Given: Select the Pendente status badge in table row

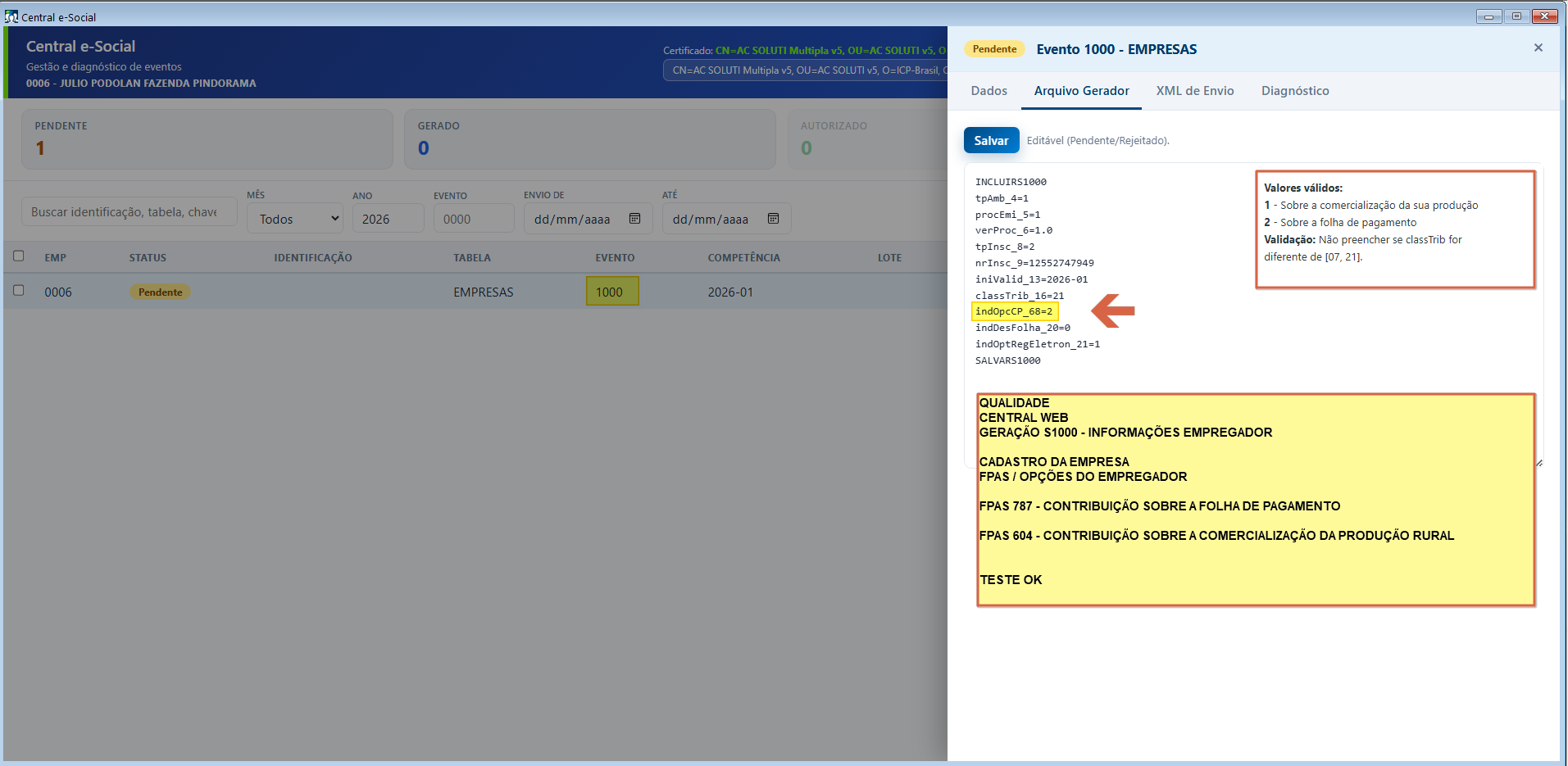Looking at the screenshot, I should (x=160, y=292).
